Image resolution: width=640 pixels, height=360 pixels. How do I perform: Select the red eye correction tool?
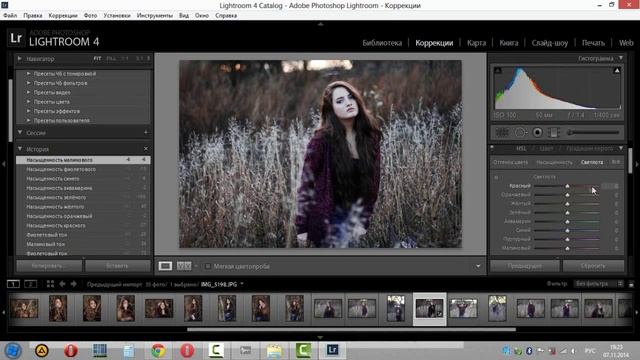pyautogui.click(x=538, y=132)
